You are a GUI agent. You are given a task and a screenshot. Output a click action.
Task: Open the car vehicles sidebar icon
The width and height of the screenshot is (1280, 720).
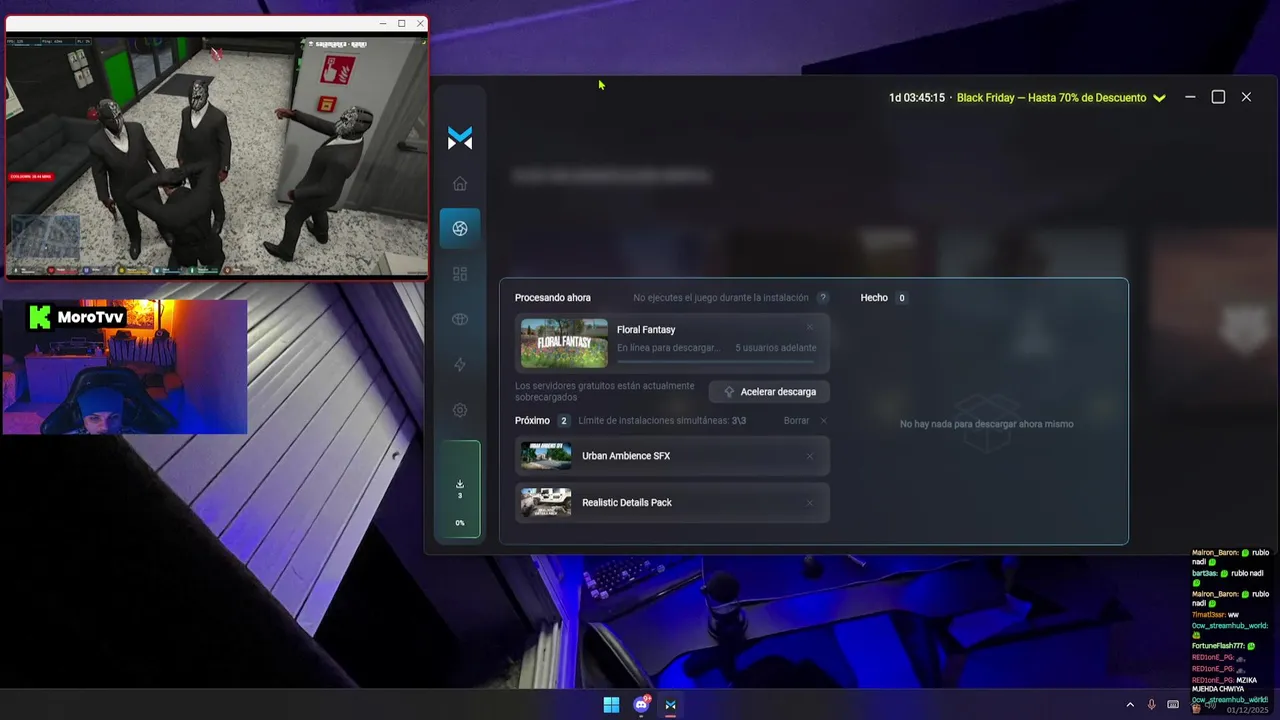point(460,319)
